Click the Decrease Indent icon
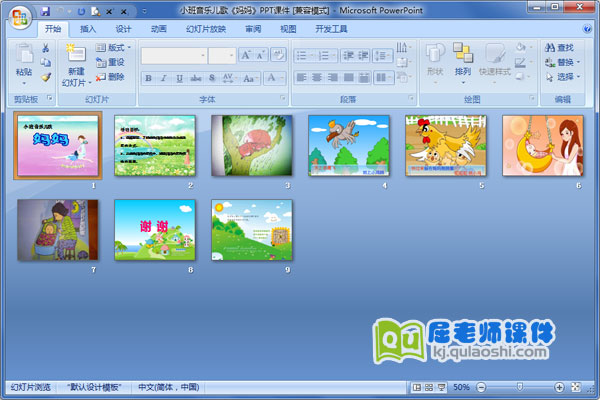 348,56
